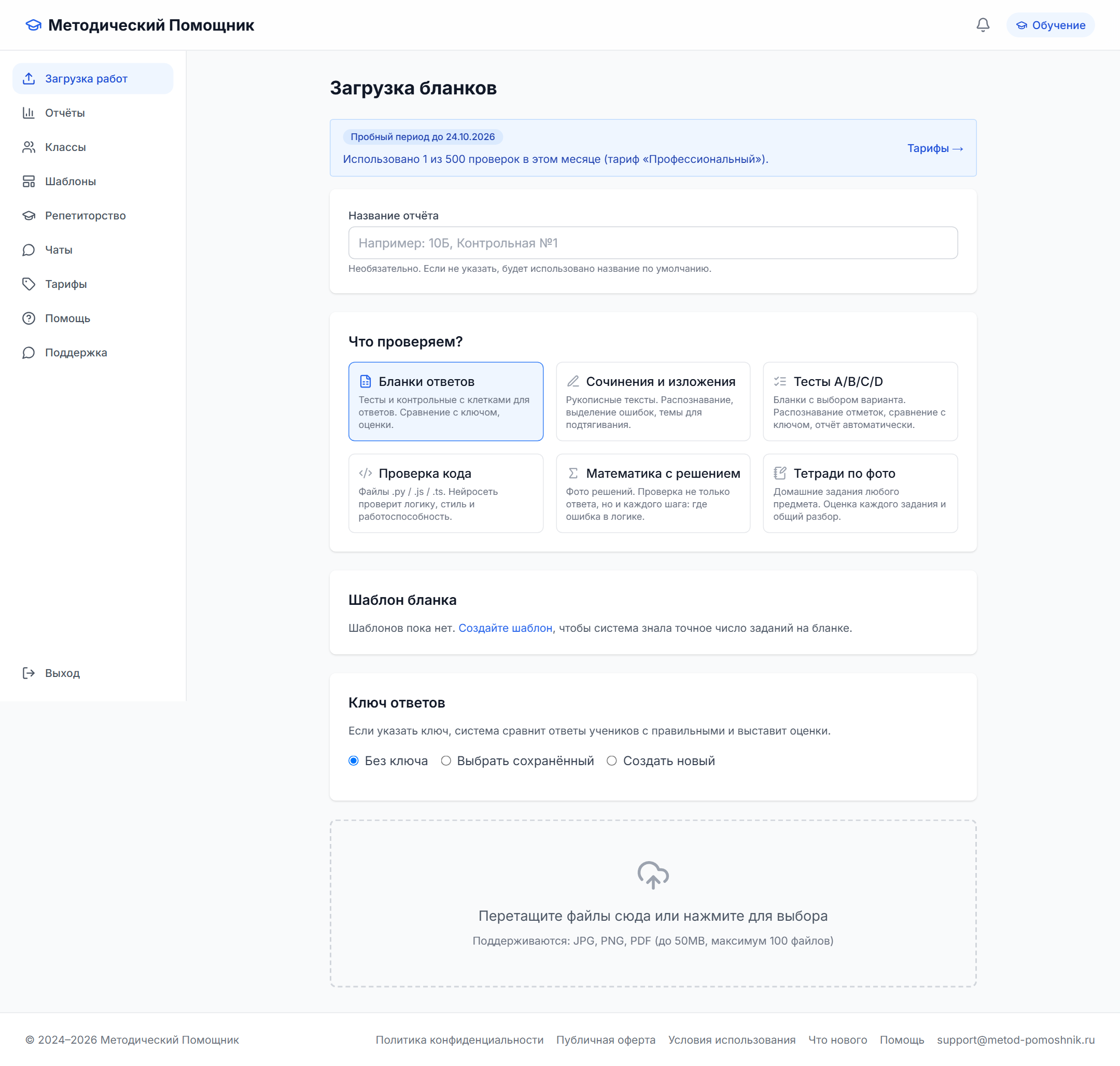The width and height of the screenshot is (1120, 1066).
Task: Click the tag icon beside Тарифы
Action: [29, 284]
